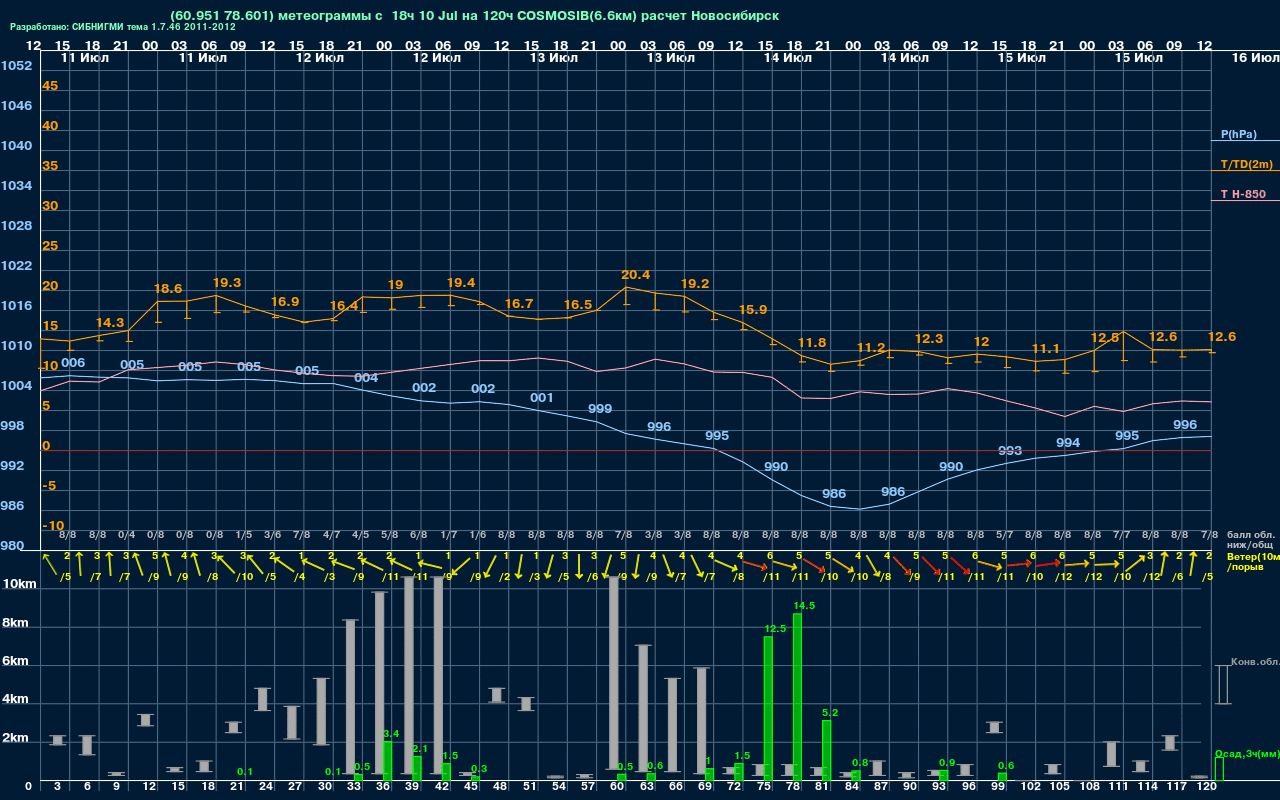The height and width of the screenshot is (800, 1280).
Task: Click the -5 temperature axis tick
Action: click(49, 486)
